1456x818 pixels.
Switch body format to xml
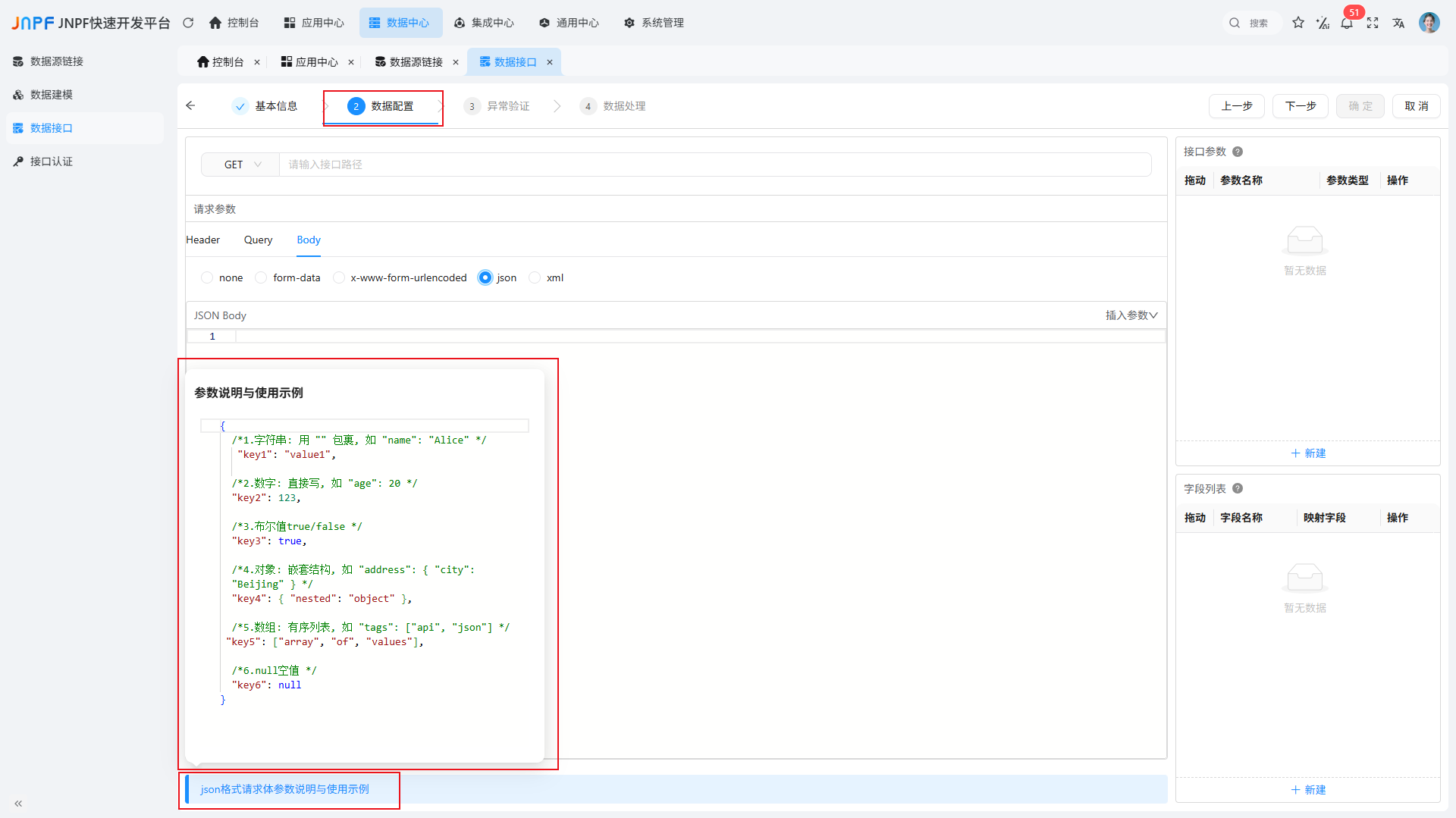click(536, 277)
